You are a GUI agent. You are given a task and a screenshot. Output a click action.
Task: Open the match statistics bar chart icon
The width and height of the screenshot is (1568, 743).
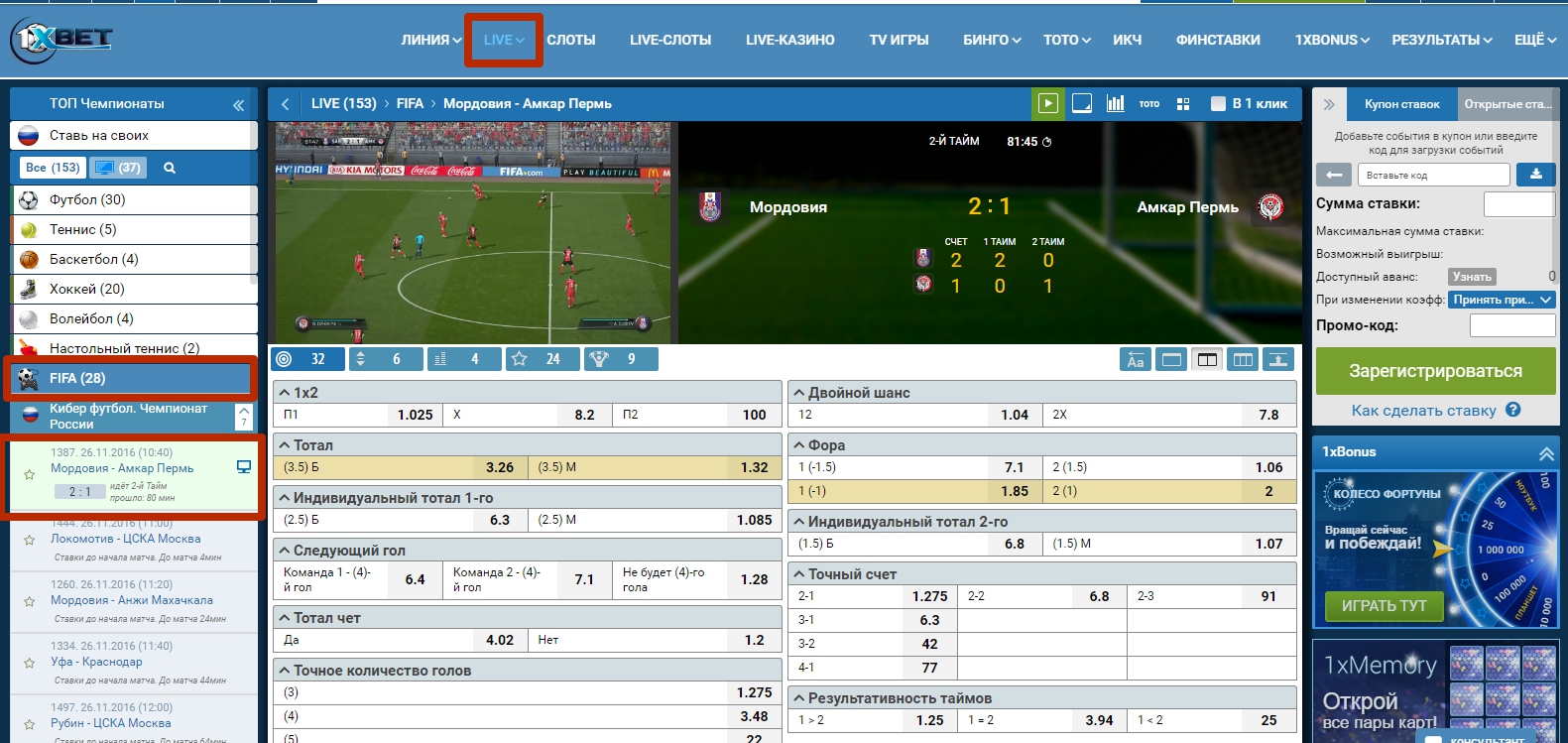1116,103
